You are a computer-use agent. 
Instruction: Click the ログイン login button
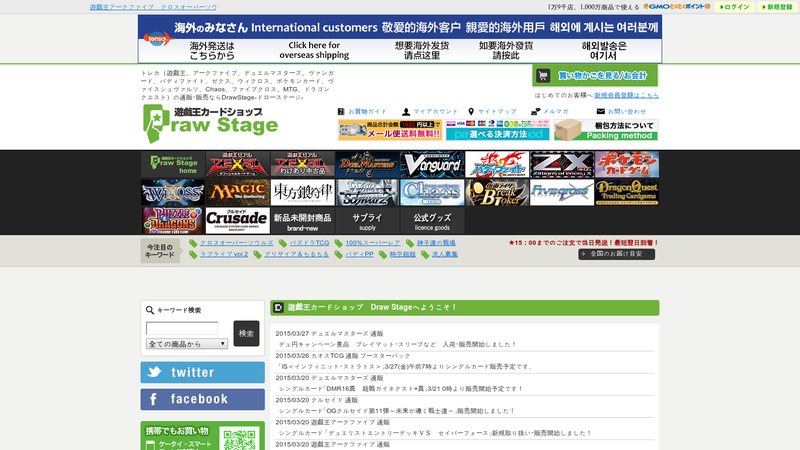coord(735,7)
